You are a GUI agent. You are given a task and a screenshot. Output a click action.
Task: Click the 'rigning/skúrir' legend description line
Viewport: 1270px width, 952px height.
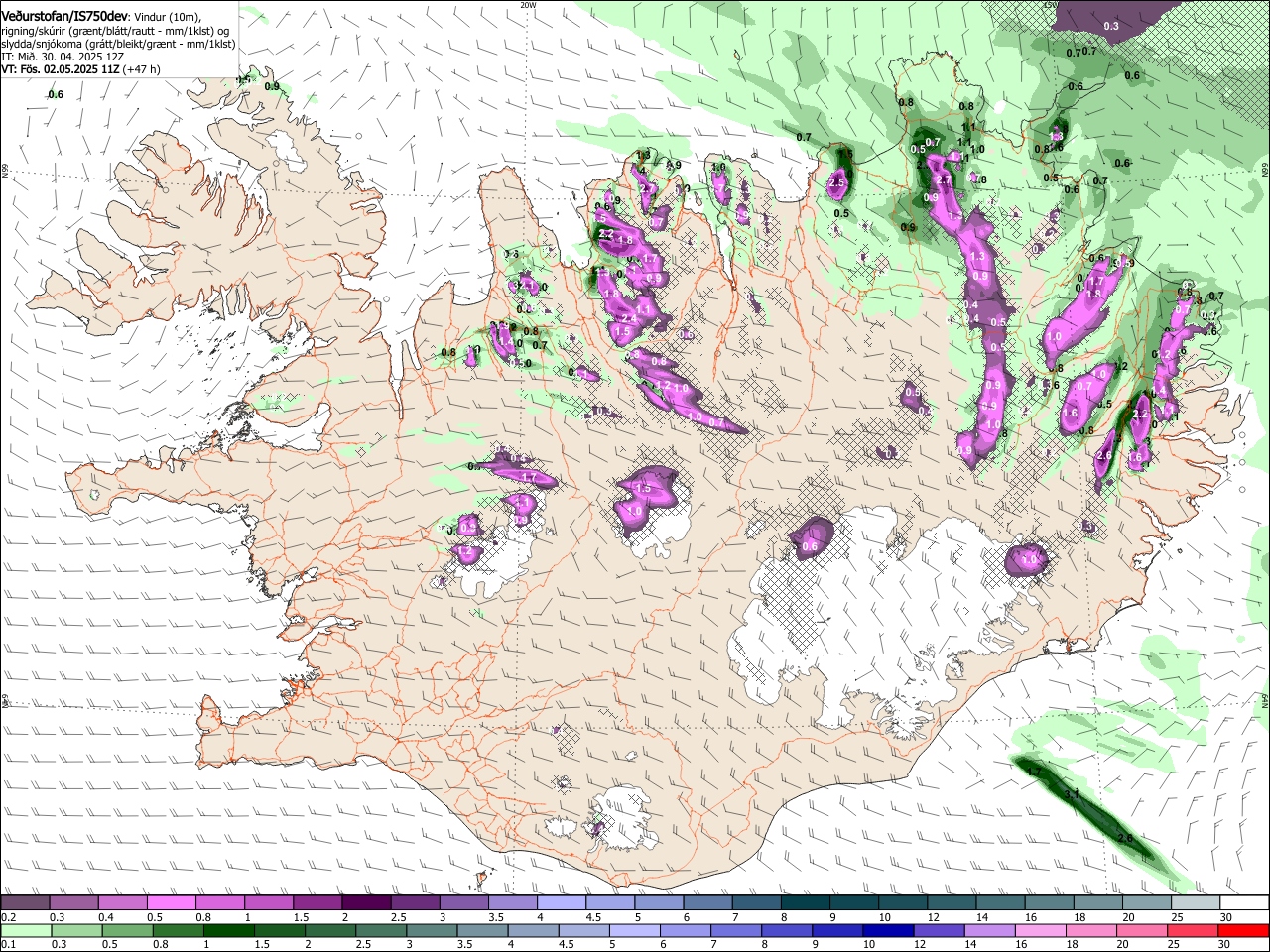[115, 31]
